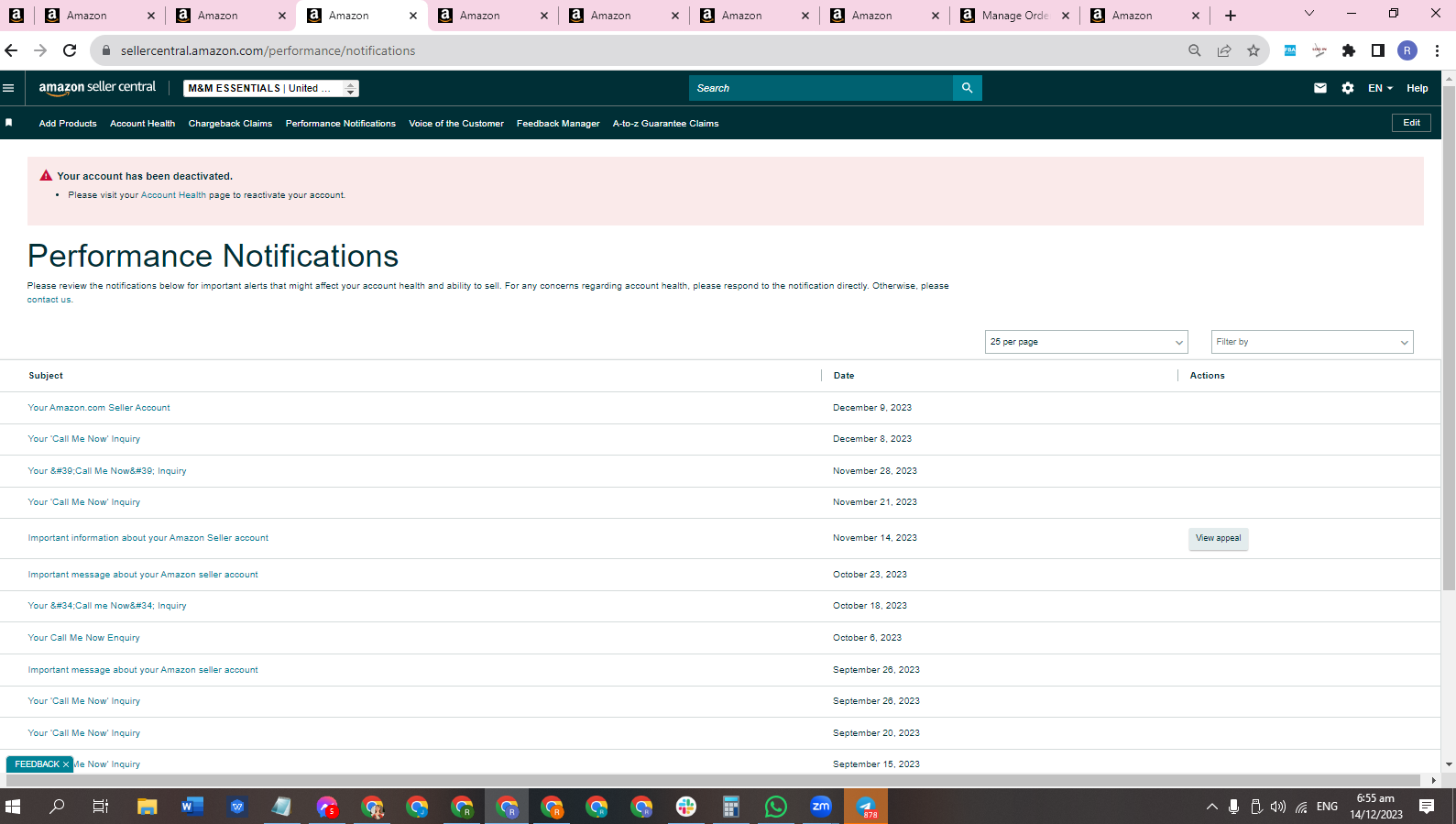The image size is (1456, 824).
Task: Expand the Chrome tab search chevron
Action: click(x=1309, y=14)
